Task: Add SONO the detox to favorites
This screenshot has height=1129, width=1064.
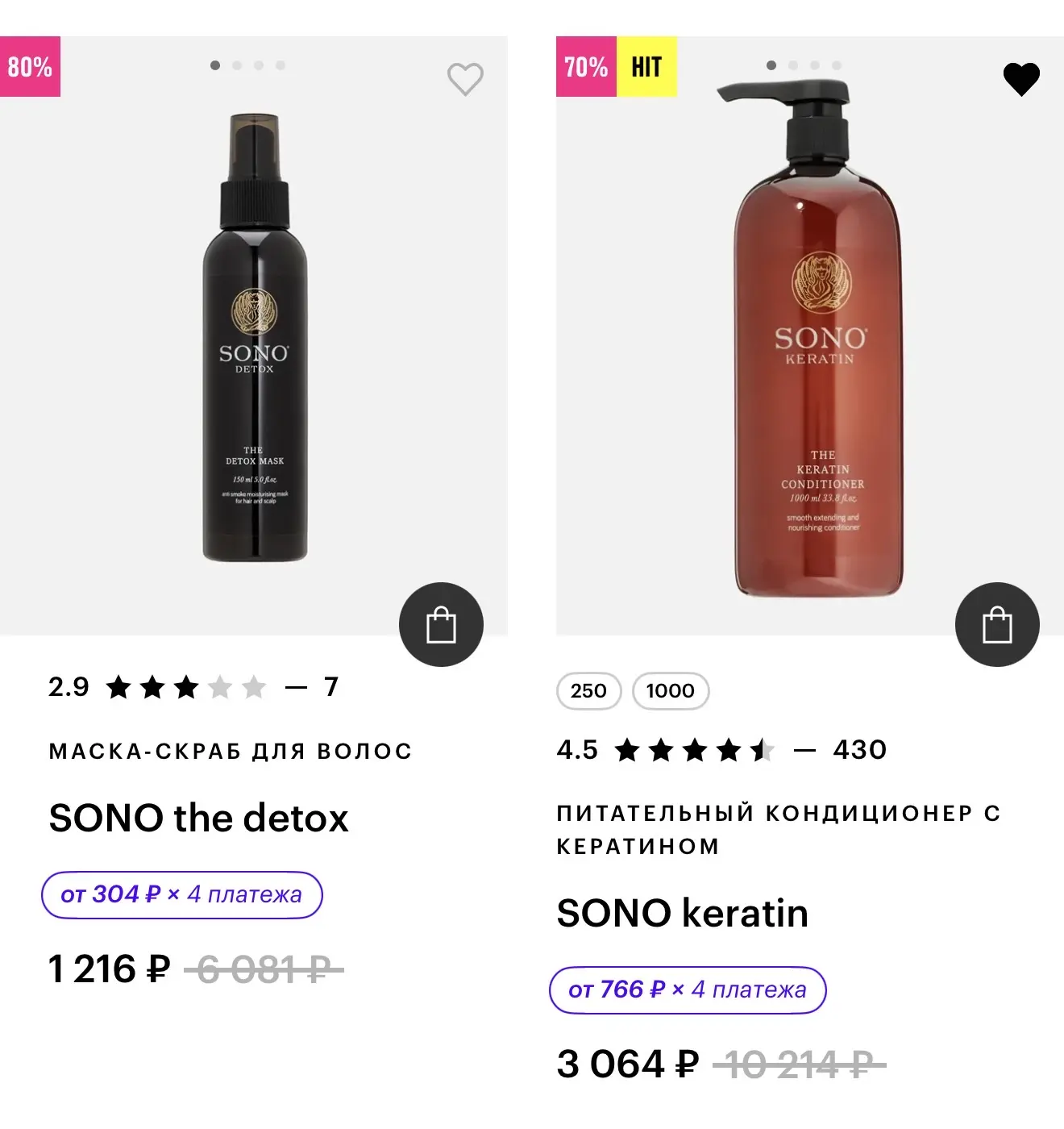Action: pos(465,79)
